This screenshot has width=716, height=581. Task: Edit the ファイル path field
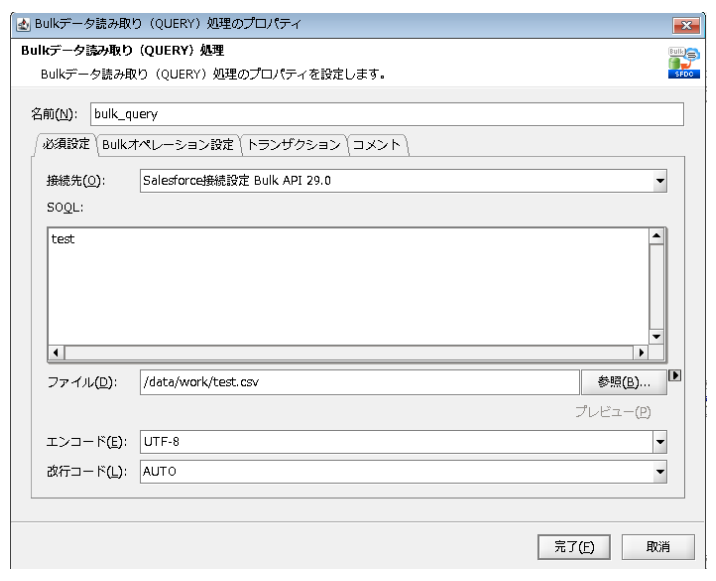(359, 382)
